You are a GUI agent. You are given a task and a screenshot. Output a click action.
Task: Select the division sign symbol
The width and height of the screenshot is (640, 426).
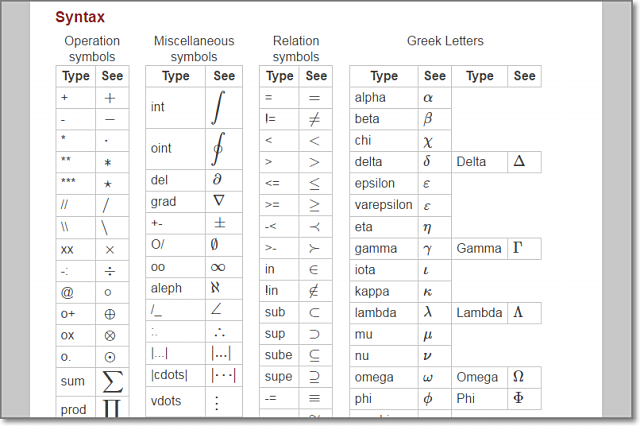tap(109, 269)
